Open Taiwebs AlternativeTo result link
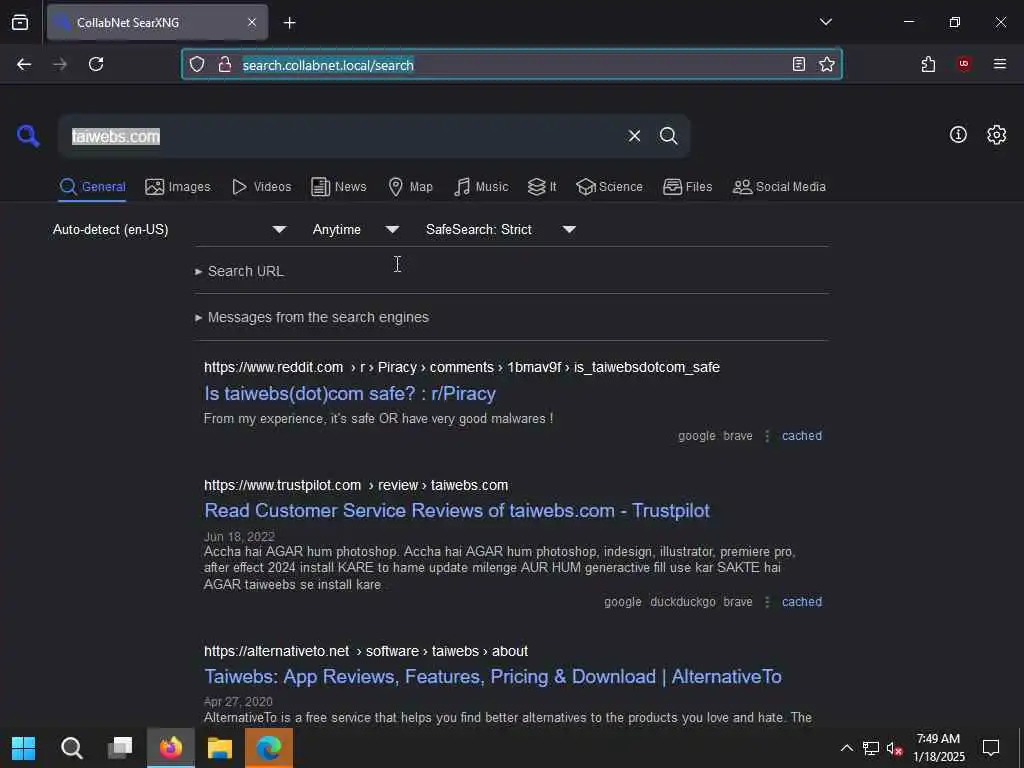The image size is (1024, 768). [493, 676]
